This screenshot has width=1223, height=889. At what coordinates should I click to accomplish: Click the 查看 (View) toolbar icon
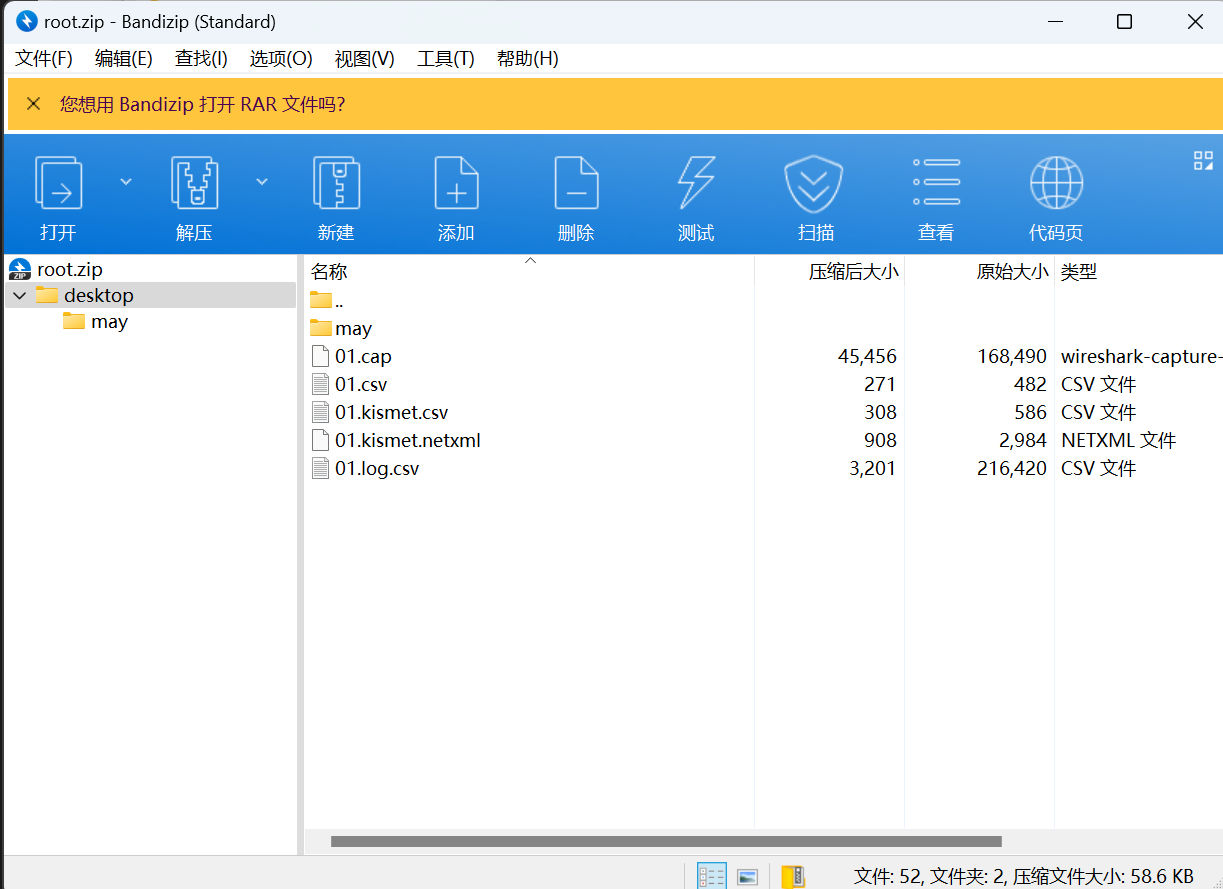click(x=936, y=183)
